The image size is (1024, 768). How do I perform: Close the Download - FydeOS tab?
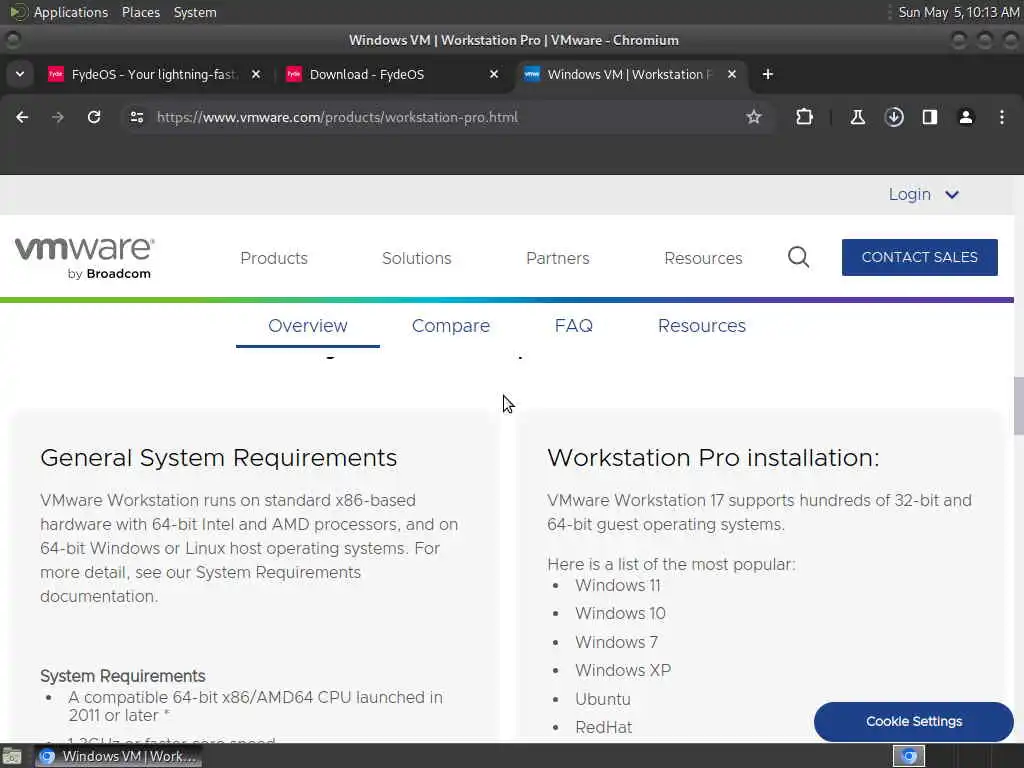pyautogui.click(x=494, y=74)
